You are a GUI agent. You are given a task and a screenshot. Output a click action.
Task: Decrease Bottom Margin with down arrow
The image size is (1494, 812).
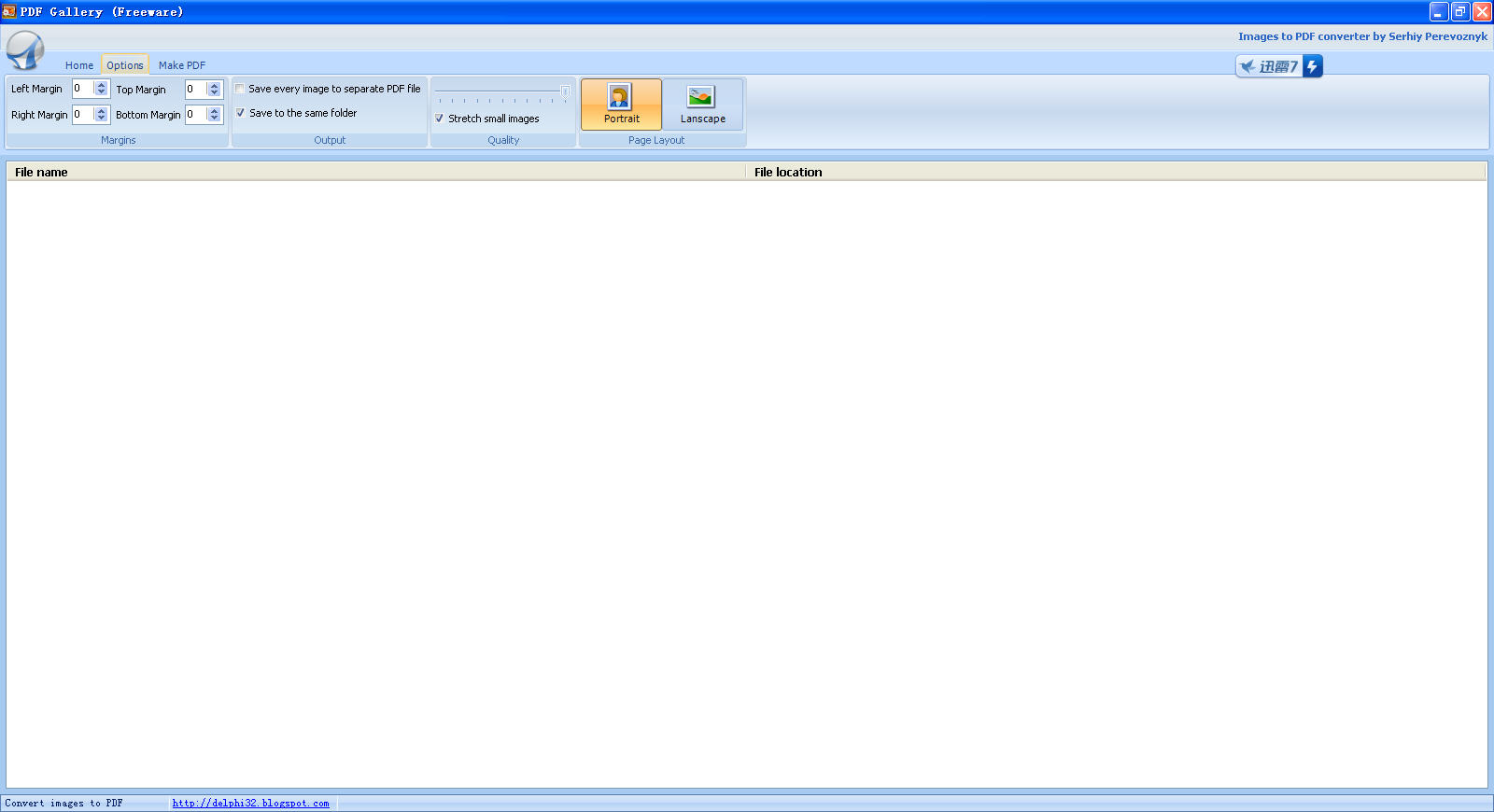(x=214, y=118)
